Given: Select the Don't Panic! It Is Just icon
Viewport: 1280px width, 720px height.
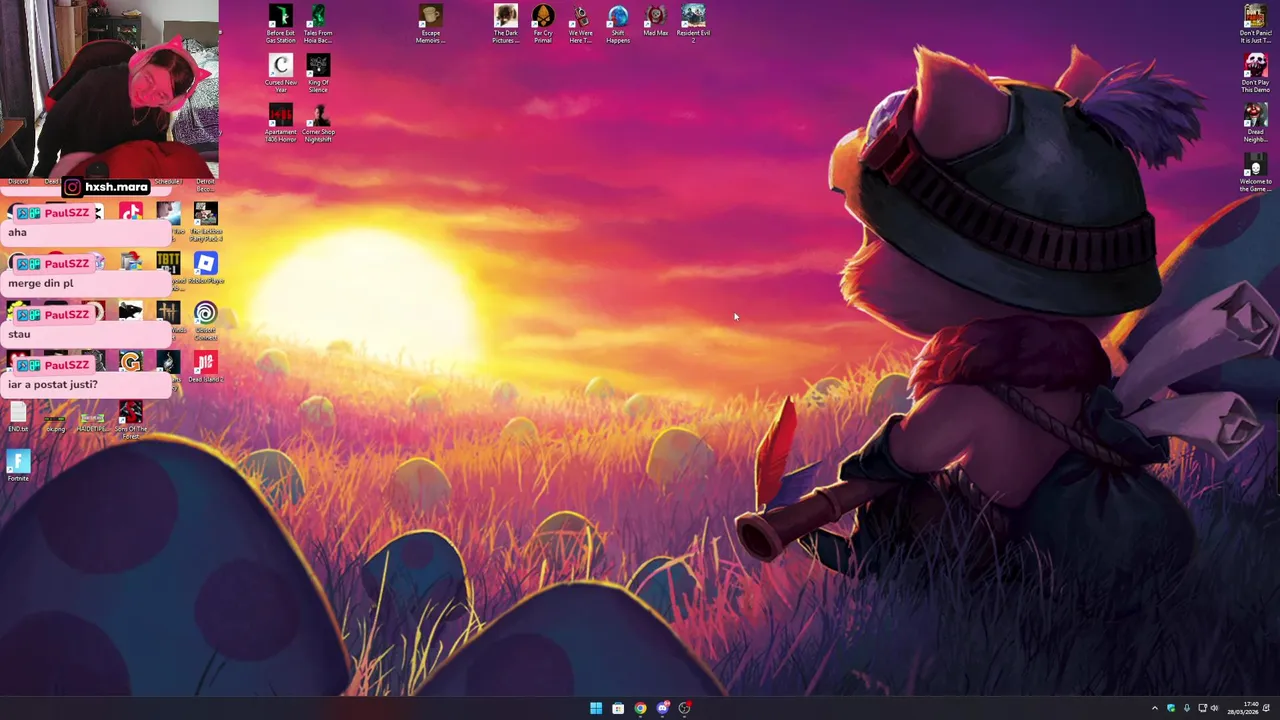Looking at the screenshot, I should [x=1255, y=24].
